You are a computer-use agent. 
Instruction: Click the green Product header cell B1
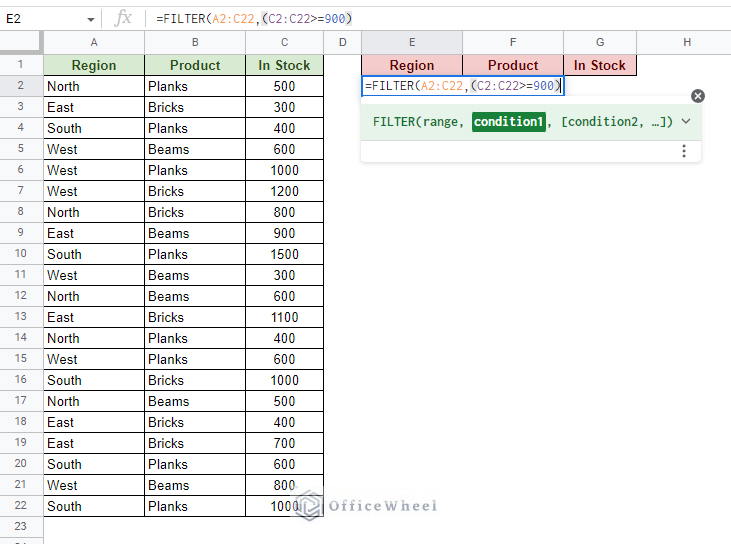[x=195, y=65]
